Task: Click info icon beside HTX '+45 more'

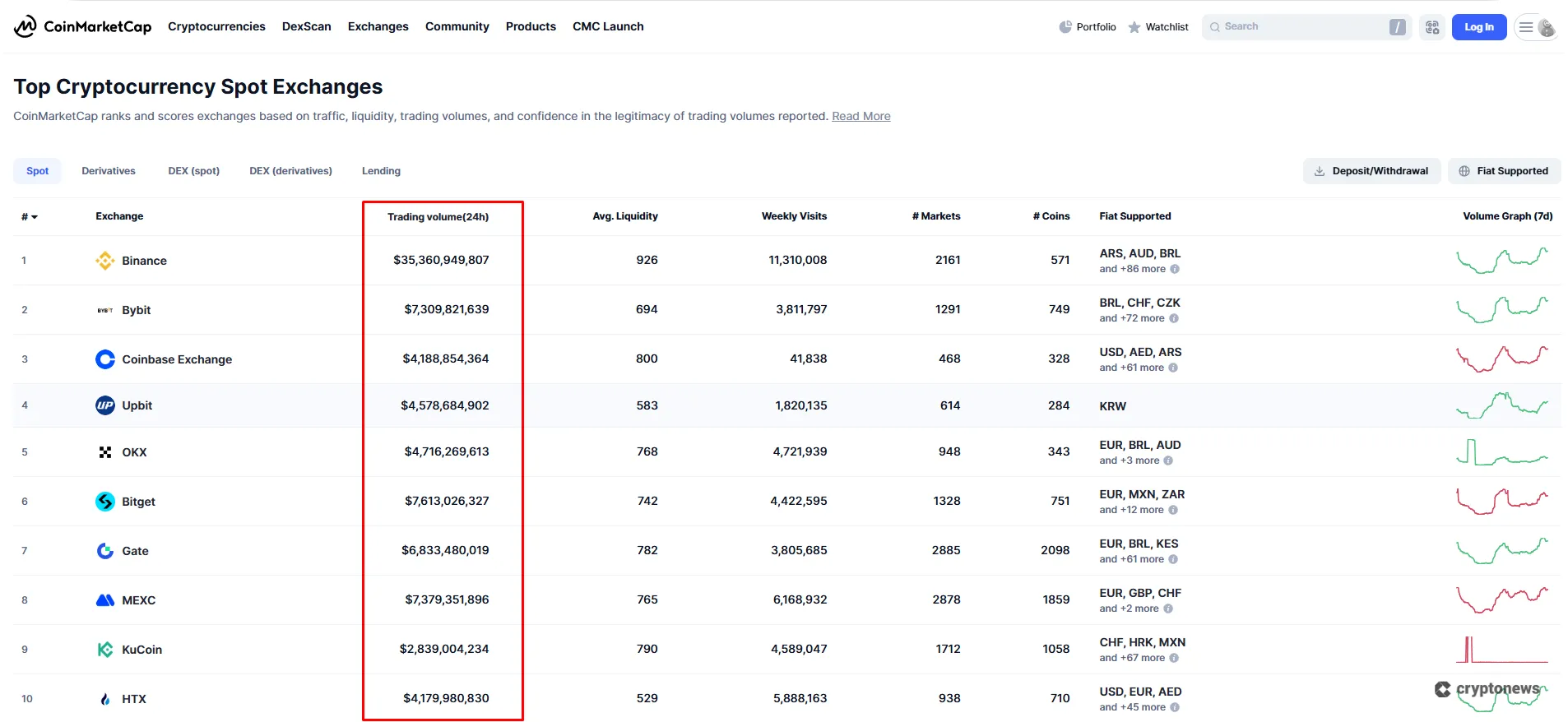Action: [1175, 707]
